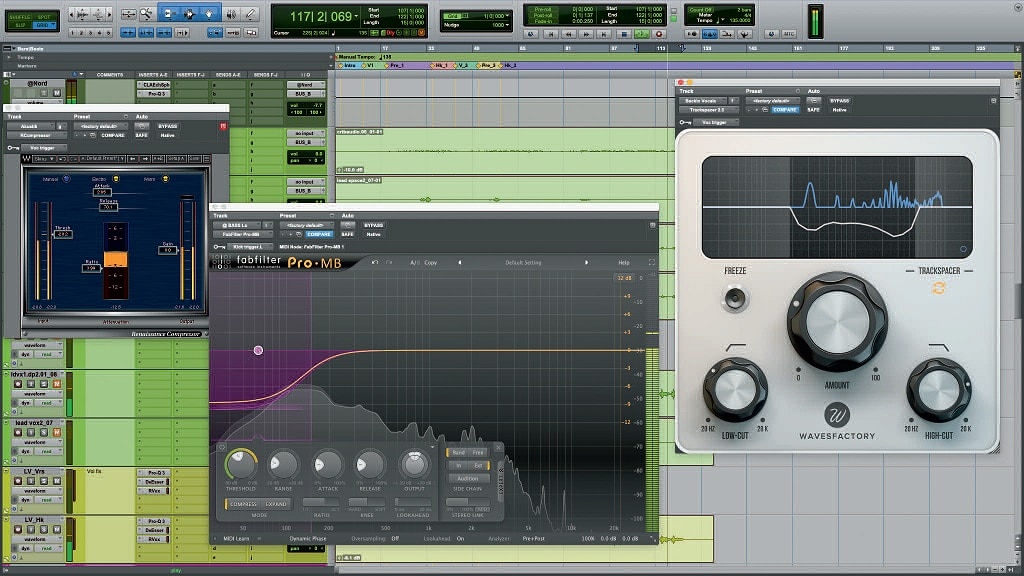Switch Pro-MB mode to EXPAND
The image size is (1024, 576).
[276, 504]
